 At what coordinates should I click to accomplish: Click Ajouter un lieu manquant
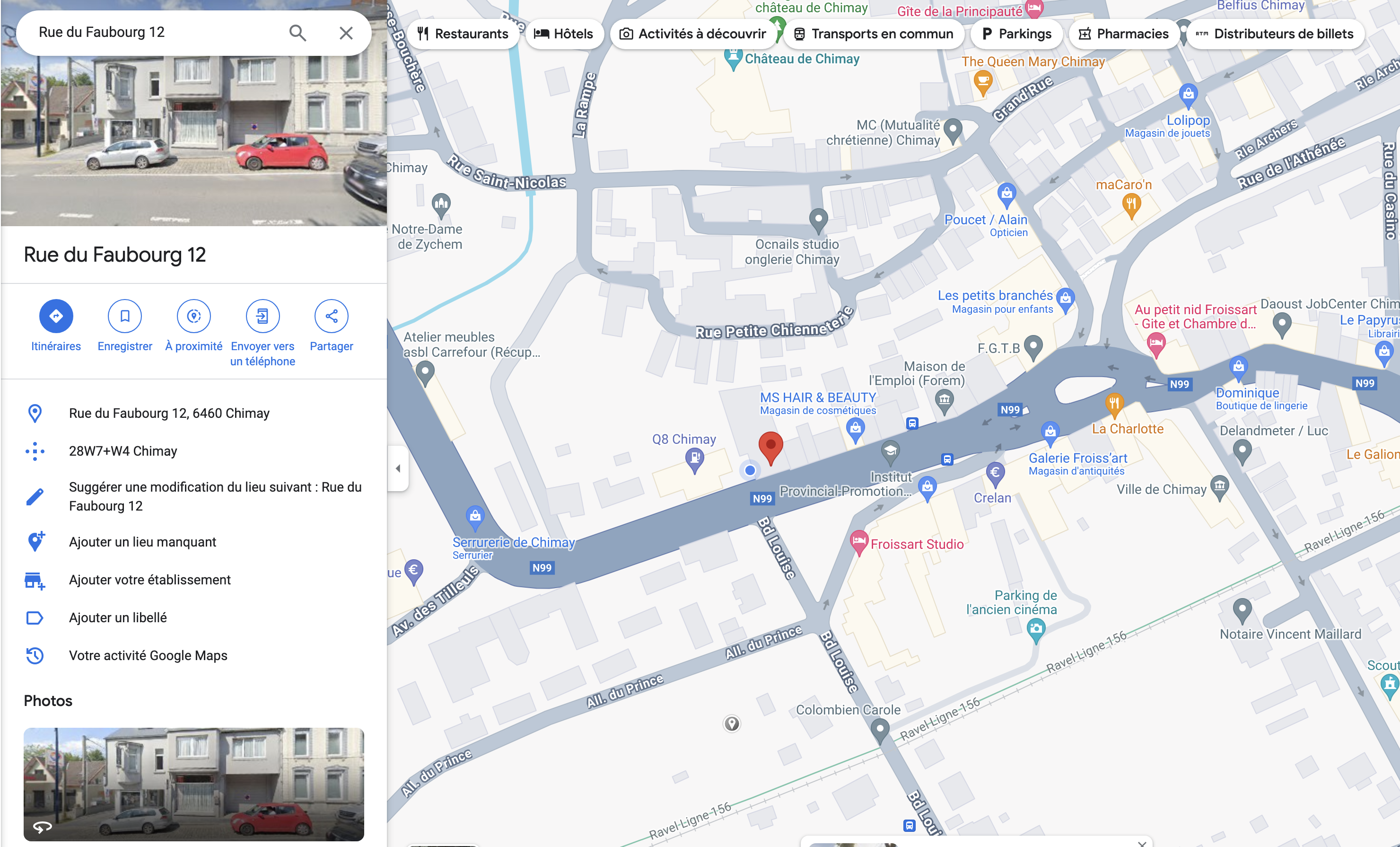tap(142, 542)
